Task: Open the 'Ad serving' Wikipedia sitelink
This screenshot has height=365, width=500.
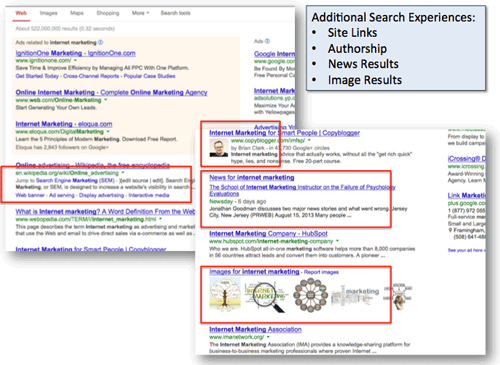Action: (x=62, y=195)
